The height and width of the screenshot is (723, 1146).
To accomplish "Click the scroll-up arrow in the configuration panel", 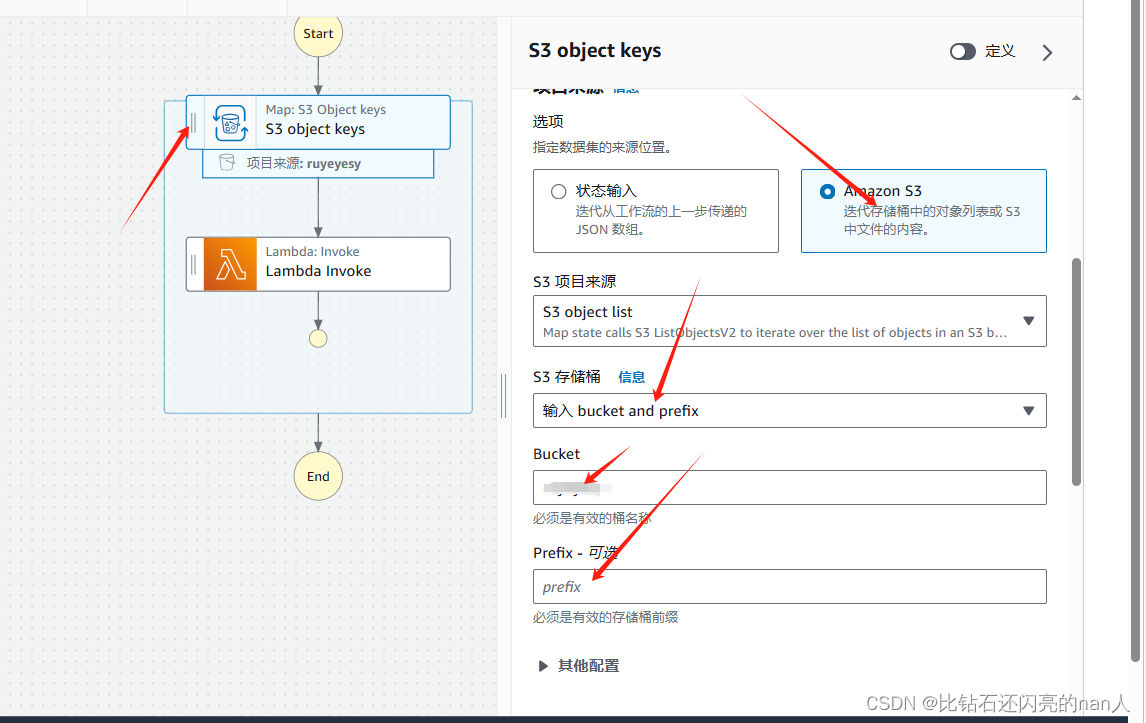I will [1076, 98].
